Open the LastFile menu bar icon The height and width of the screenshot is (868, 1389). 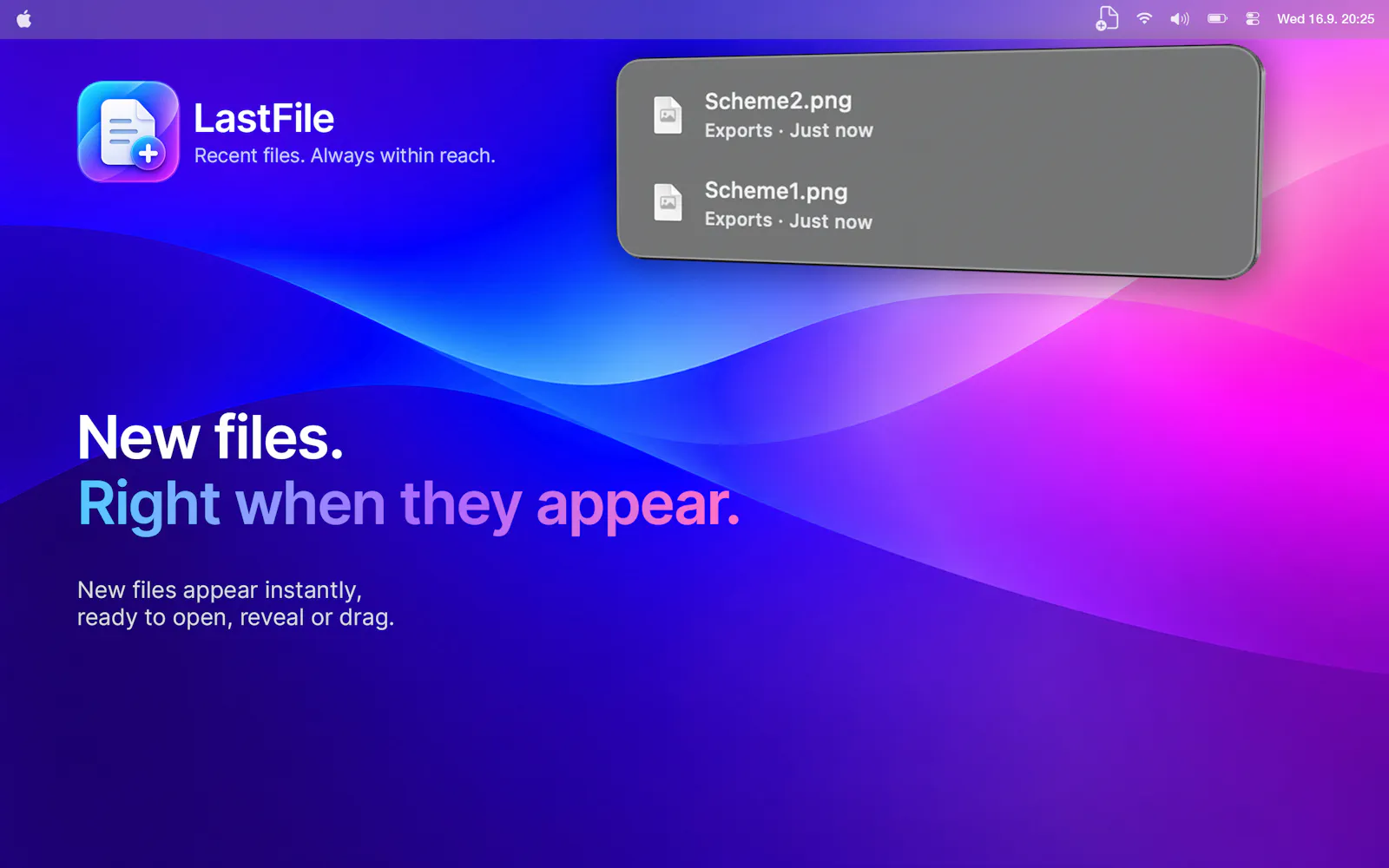coord(1107,18)
